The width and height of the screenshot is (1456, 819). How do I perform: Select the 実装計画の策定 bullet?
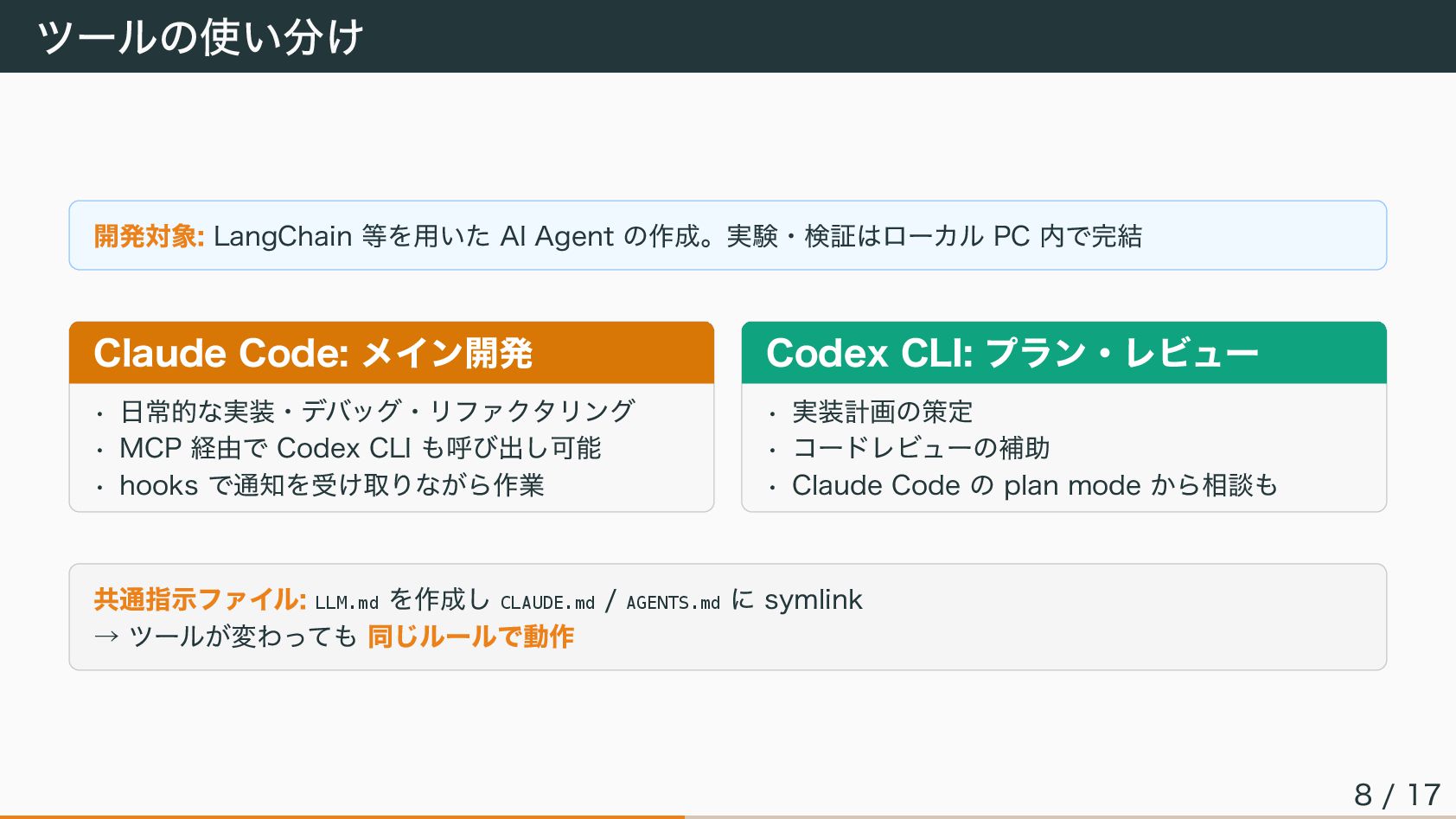(x=882, y=412)
